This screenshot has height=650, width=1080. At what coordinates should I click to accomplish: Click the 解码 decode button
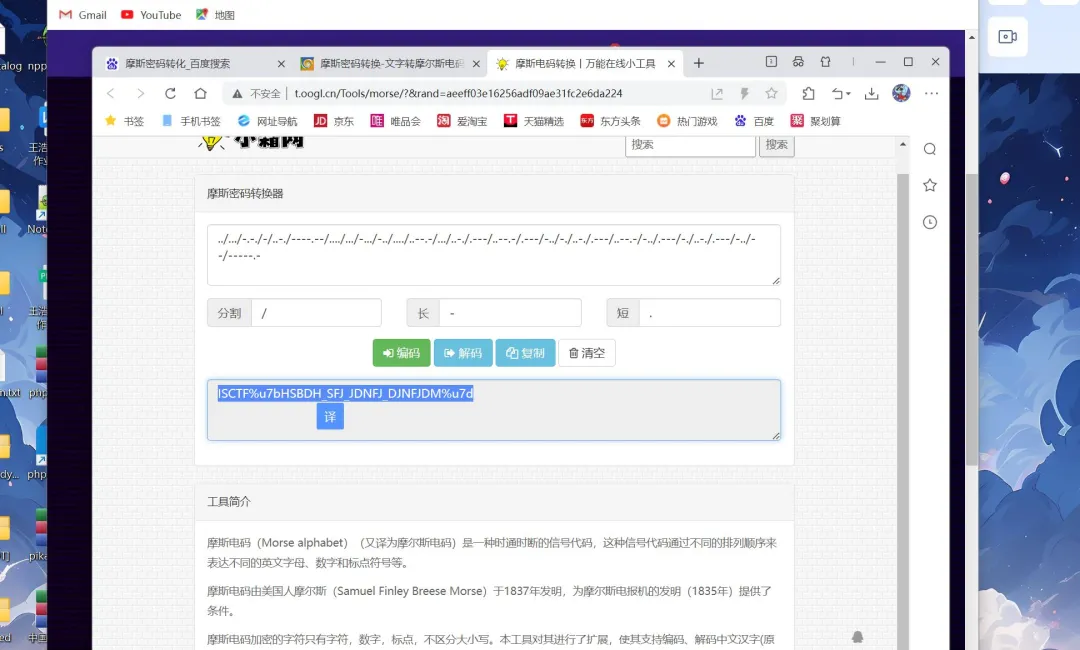click(463, 353)
